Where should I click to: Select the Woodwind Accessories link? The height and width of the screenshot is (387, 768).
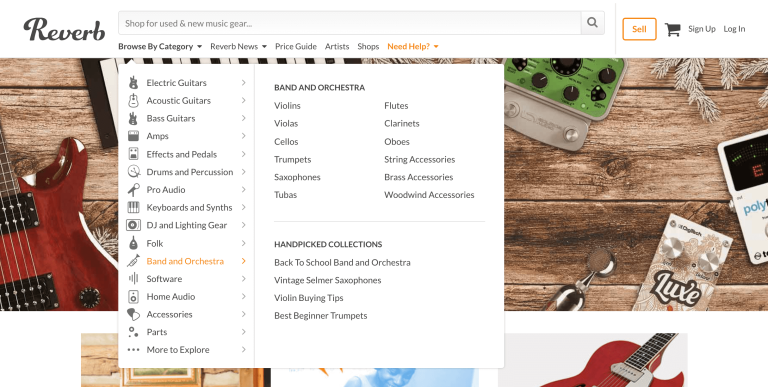coord(429,195)
